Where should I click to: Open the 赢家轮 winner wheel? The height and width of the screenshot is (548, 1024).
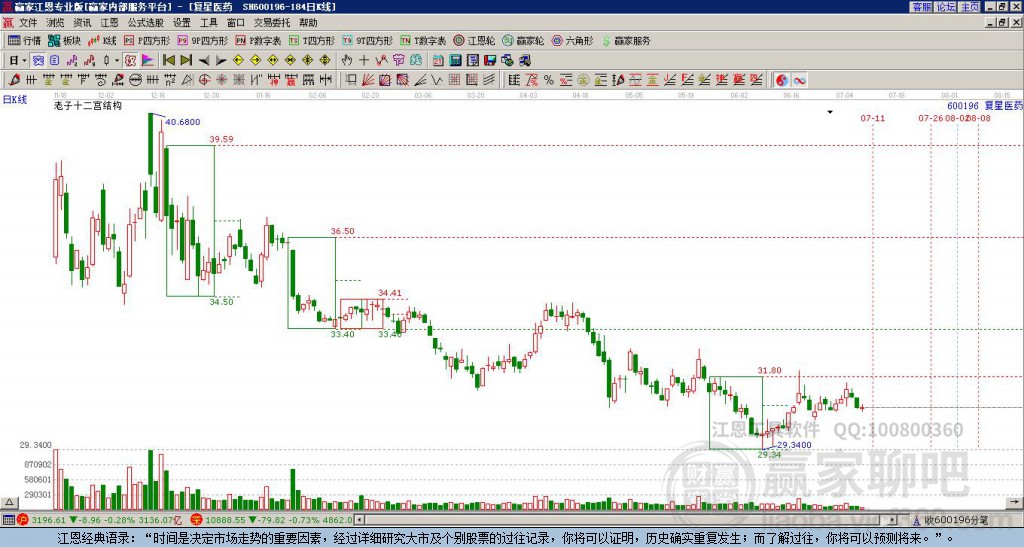(x=523, y=40)
